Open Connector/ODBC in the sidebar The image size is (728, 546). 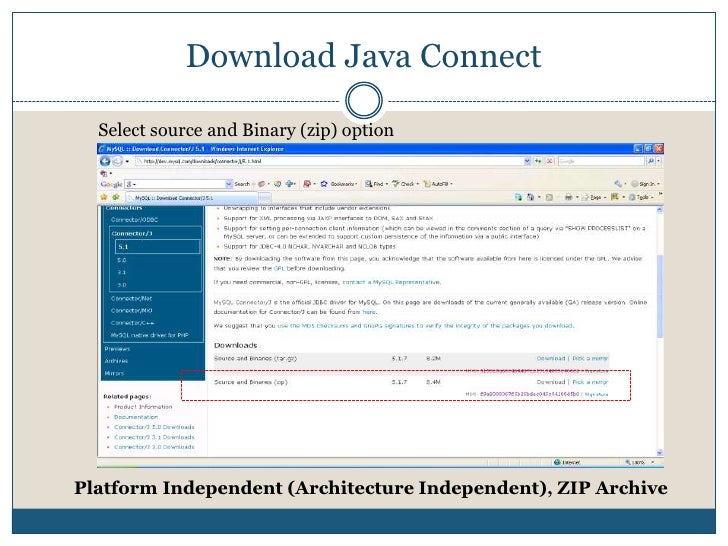coord(135,220)
